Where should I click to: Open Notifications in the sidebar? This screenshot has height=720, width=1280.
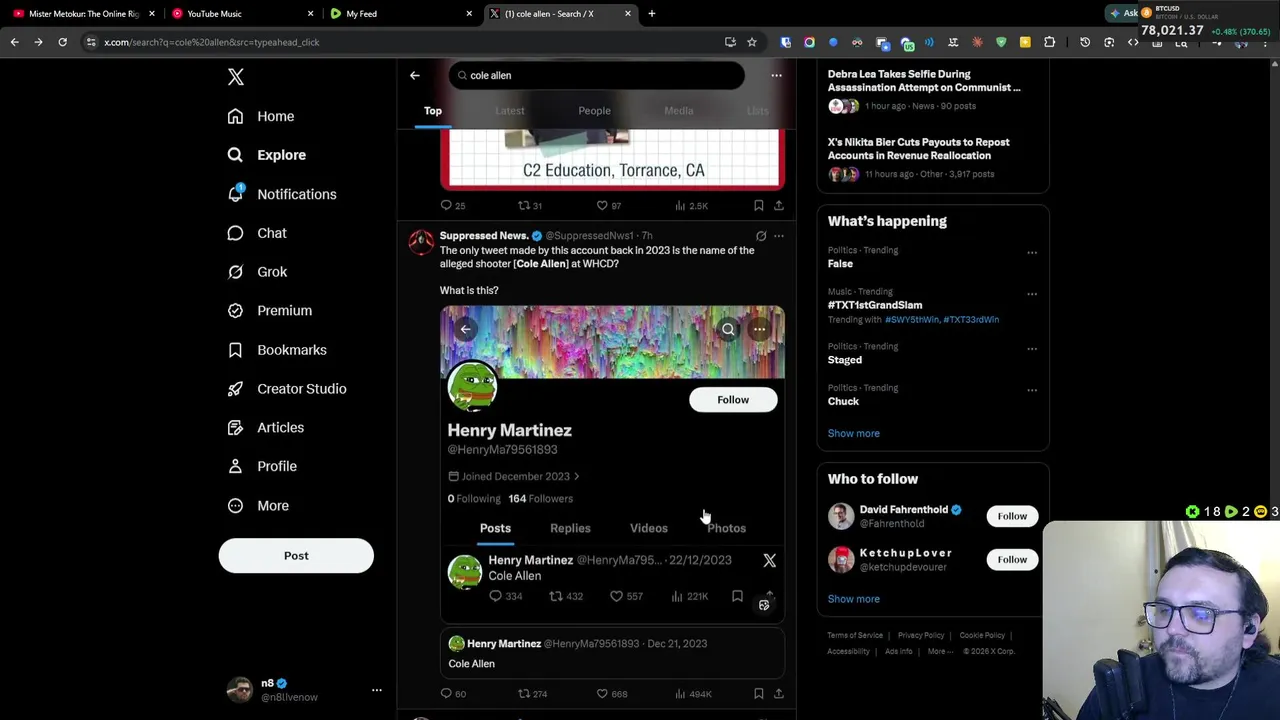tap(281, 194)
